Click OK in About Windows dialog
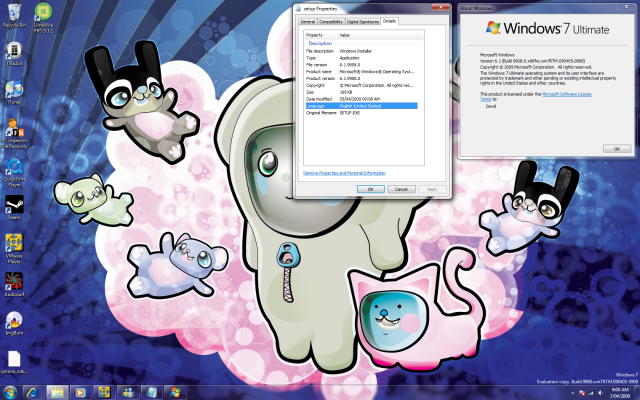Viewport: 640px width, 400px height. 617,149
